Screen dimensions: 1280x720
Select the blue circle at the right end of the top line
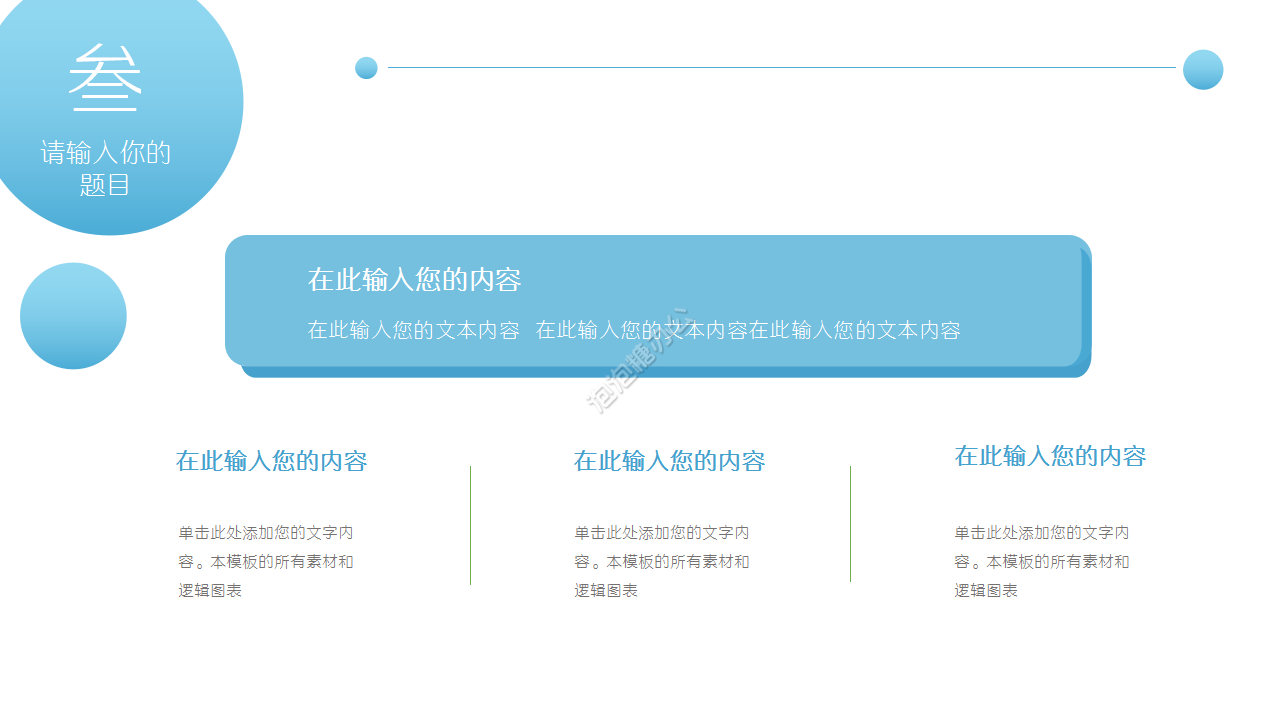click(1203, 69)
